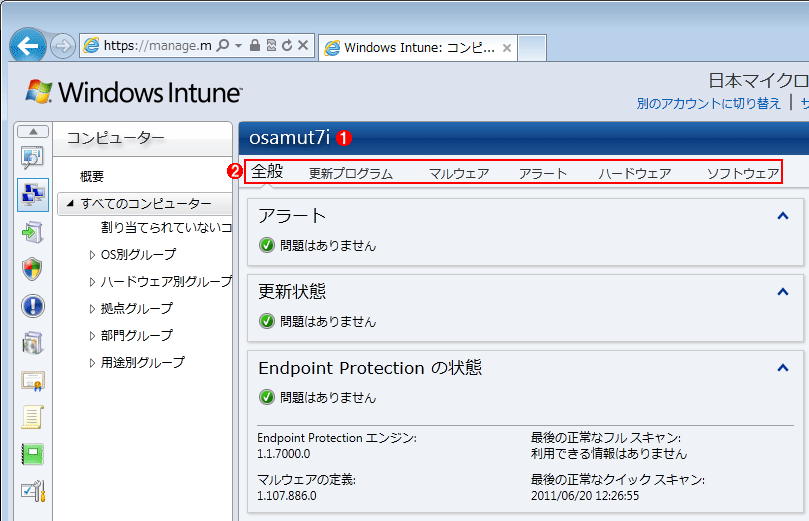Expand 部門グループ node arrow
The image size is (809, 521).
[92, 335]
